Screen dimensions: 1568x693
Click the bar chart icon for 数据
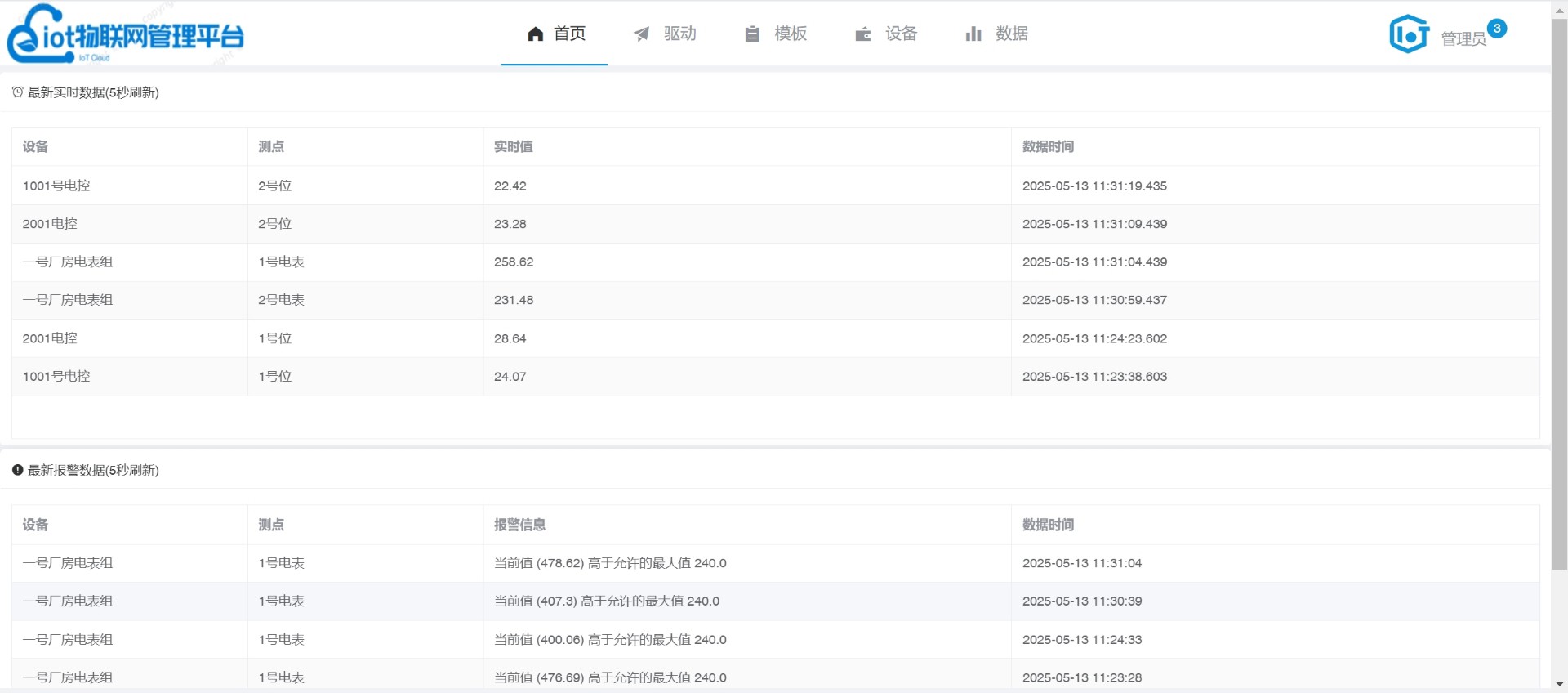coord(973,34)
